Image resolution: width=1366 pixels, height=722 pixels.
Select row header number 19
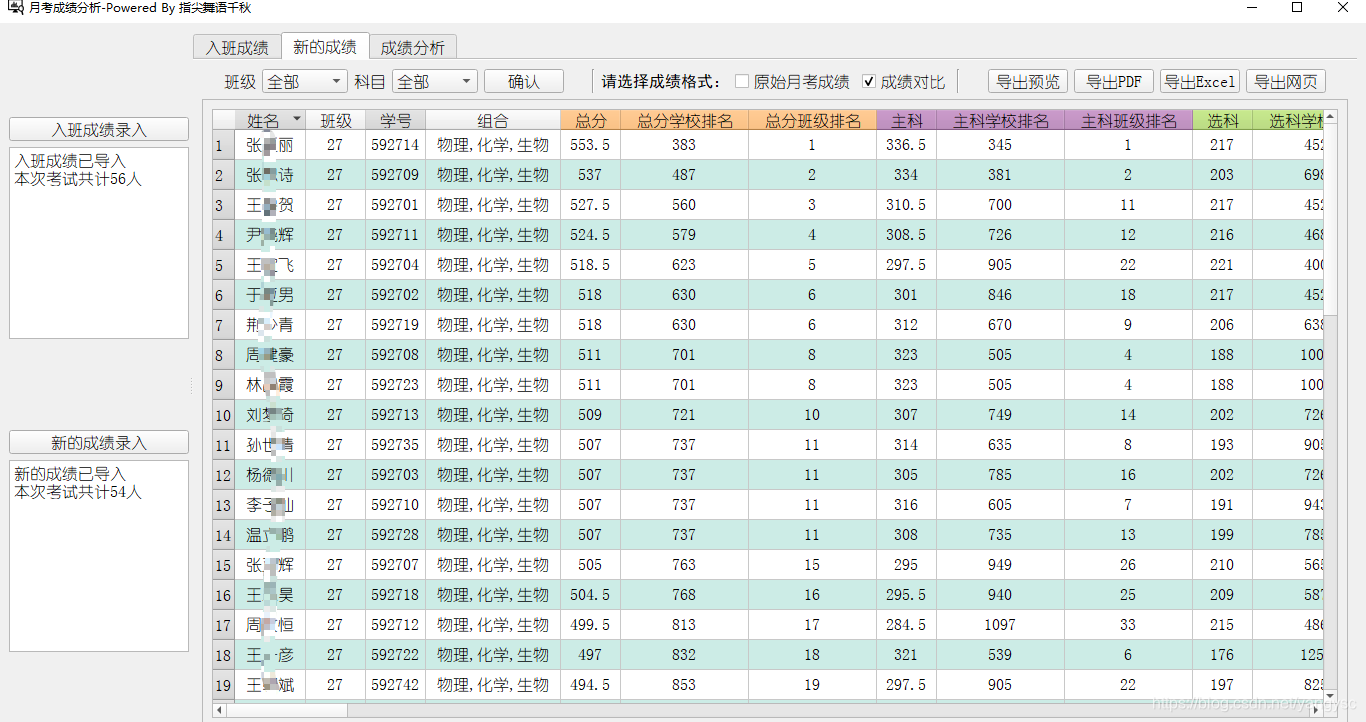[x=224, y=685]
